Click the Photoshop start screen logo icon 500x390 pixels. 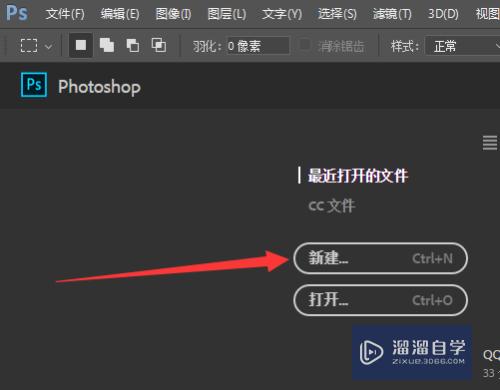click(x=34, y=85)
